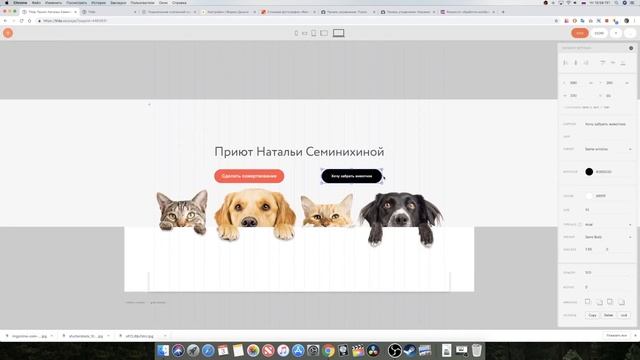The image size is (640, 360).
Task: Align element to left edge icon
Action: click(565, 63)
